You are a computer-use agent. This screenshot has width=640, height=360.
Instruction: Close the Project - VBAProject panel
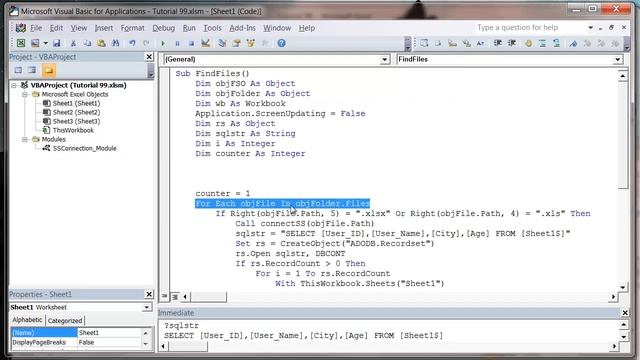149,57
